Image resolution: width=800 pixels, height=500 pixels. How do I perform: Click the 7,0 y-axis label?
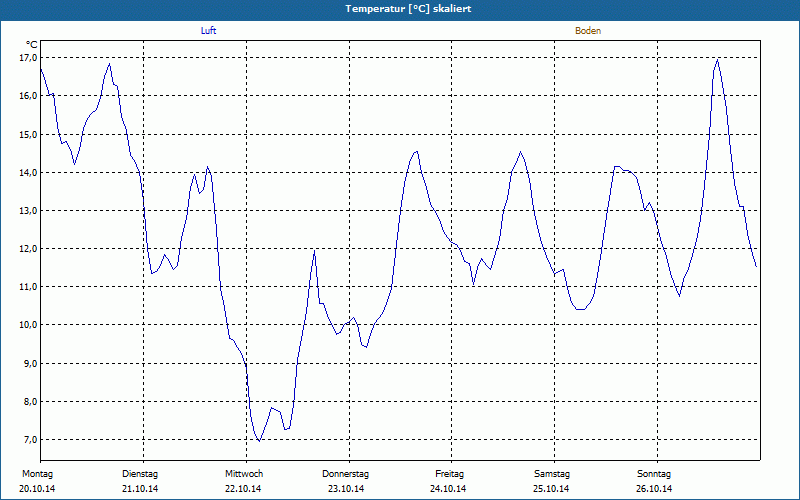tap(30, 440)
